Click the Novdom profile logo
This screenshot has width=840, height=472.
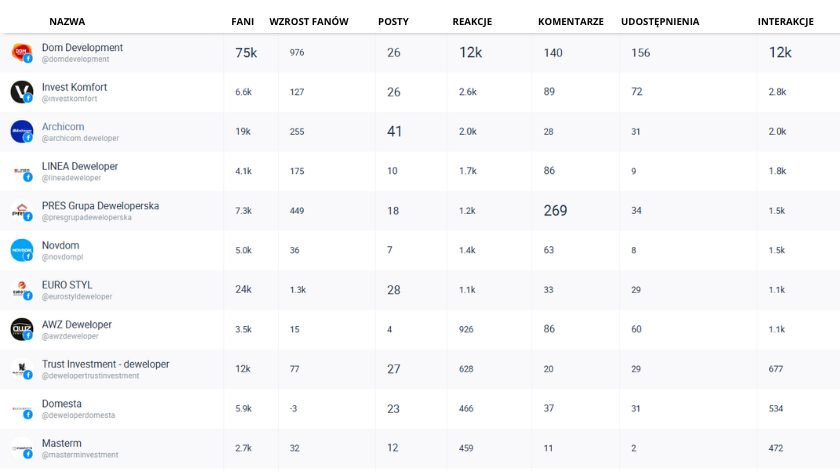(x=21, y=250)
